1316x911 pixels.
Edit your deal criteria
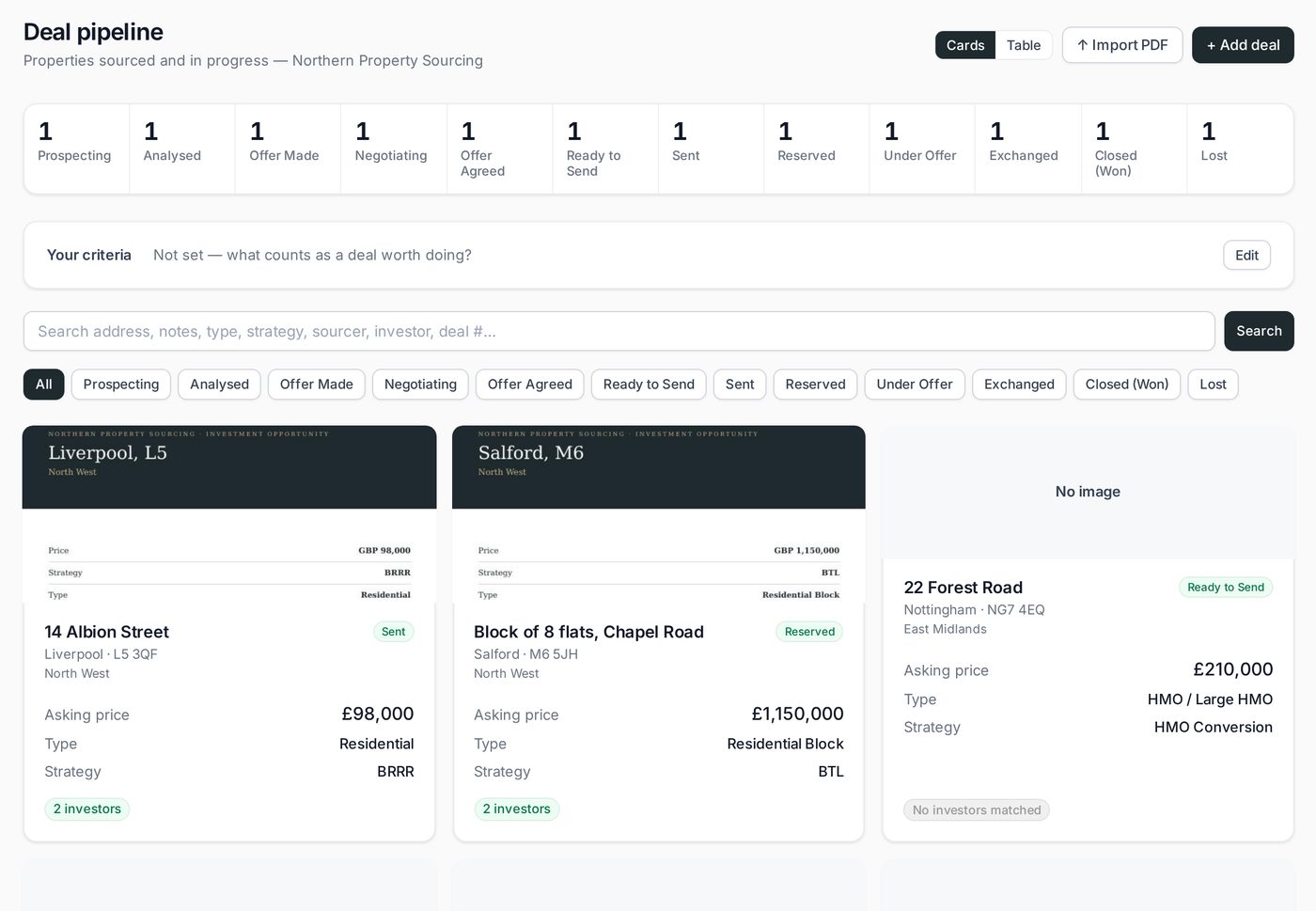pos(1246,255)
